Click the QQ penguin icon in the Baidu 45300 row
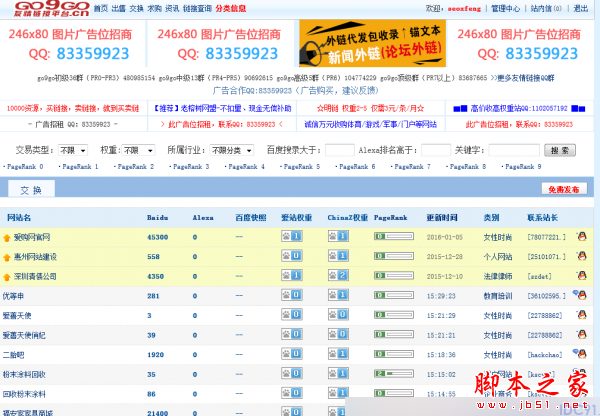Image resolution: width=600 pixels, height=416 pixels. coord(582,237)
